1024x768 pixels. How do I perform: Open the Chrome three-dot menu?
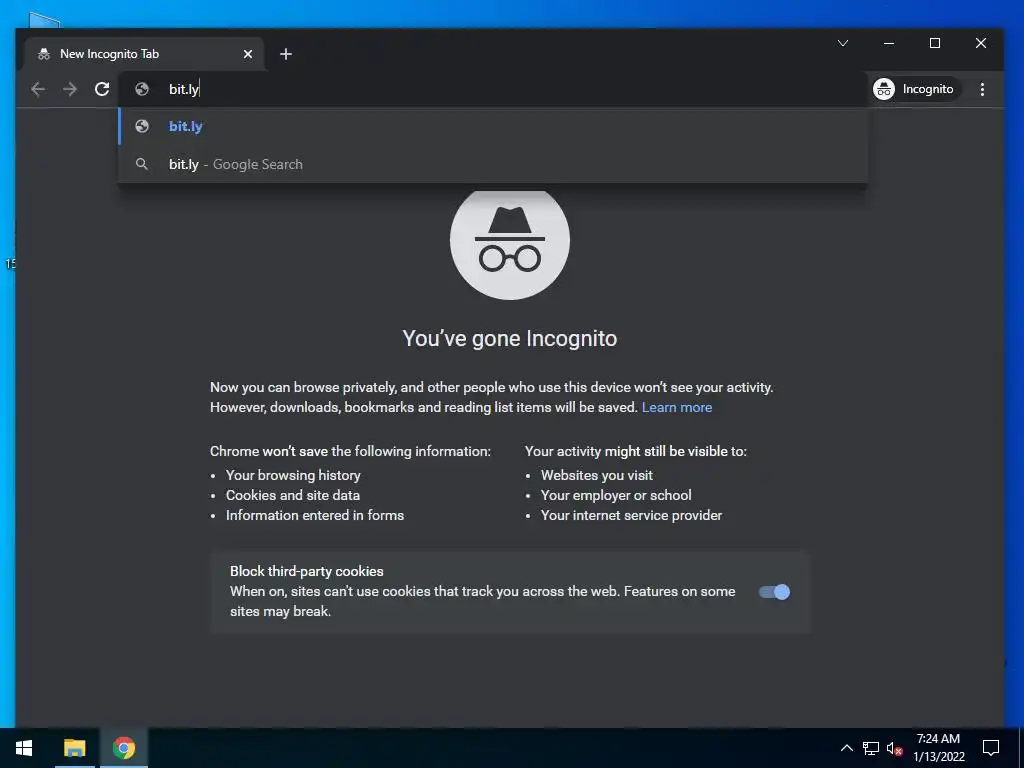click(982, 89)
